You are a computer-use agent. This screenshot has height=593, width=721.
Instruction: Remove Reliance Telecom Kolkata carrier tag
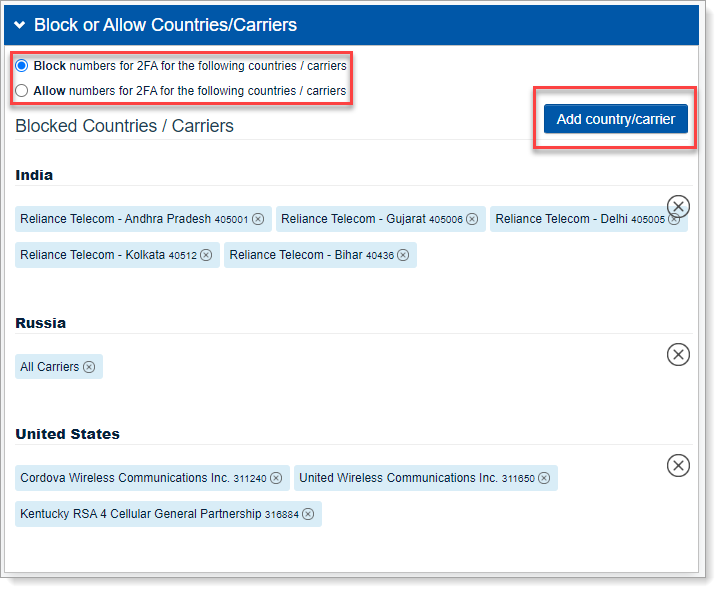[206, 255]
